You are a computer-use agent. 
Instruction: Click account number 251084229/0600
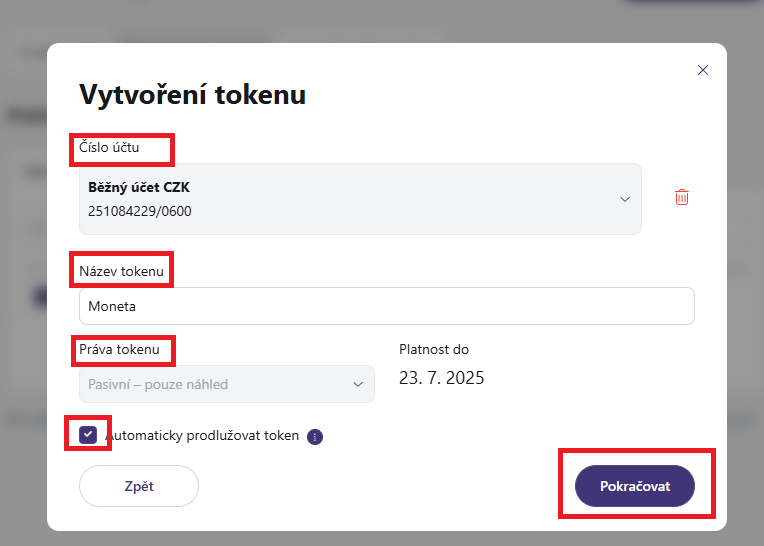click(x=140, y=211)
